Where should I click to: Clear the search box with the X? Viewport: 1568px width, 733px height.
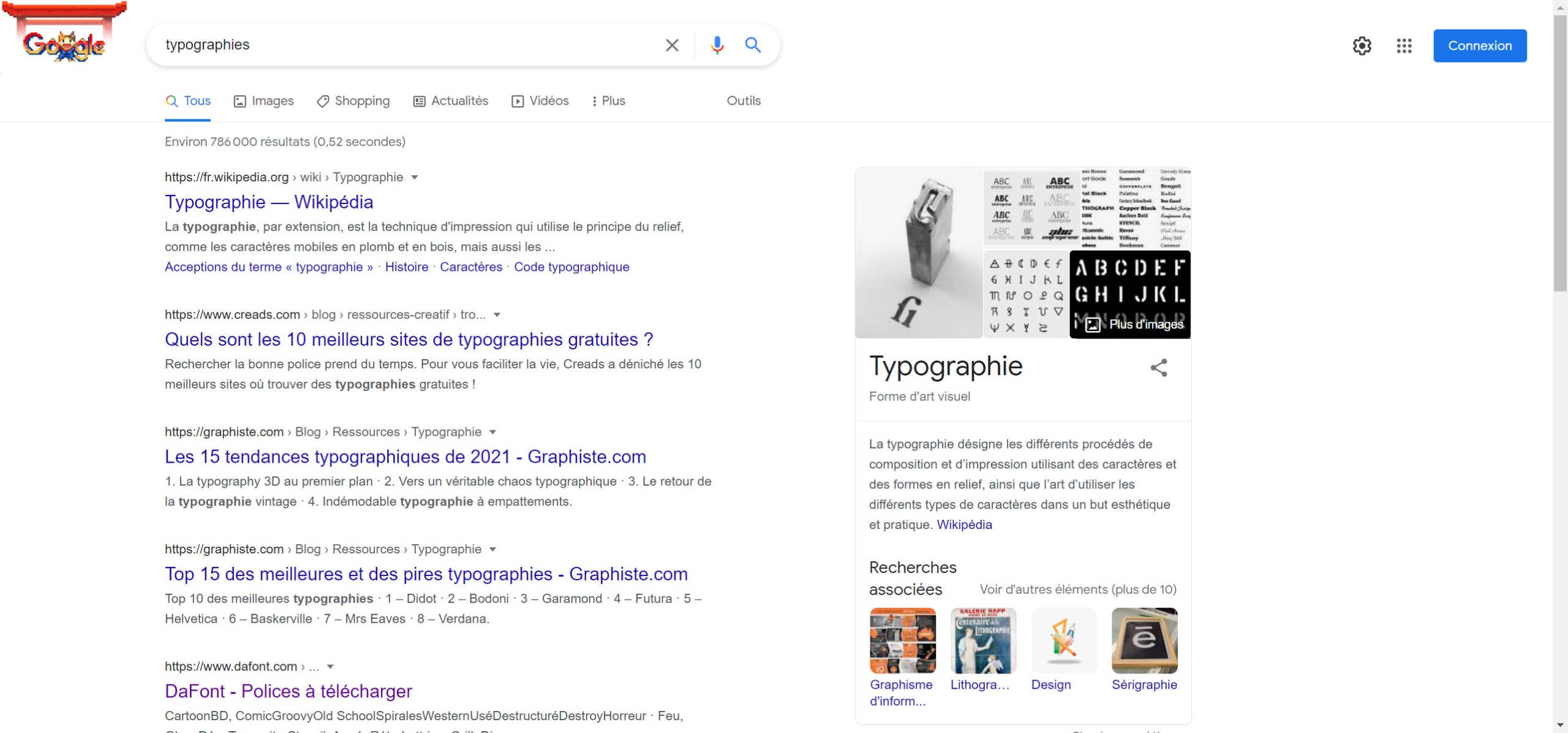(x=672, y=45)
